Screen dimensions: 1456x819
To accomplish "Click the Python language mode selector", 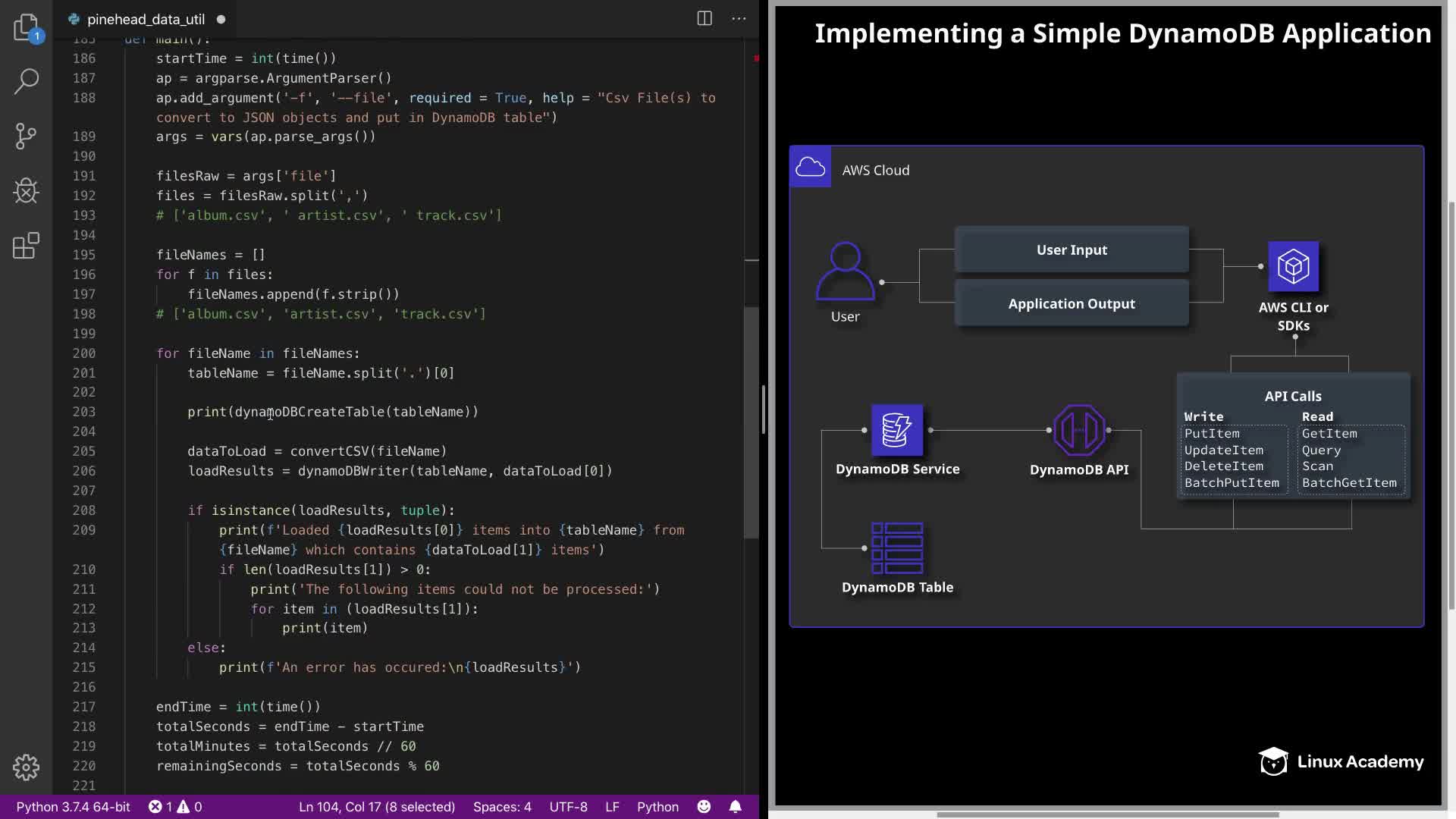I will [x=657, y=807].
